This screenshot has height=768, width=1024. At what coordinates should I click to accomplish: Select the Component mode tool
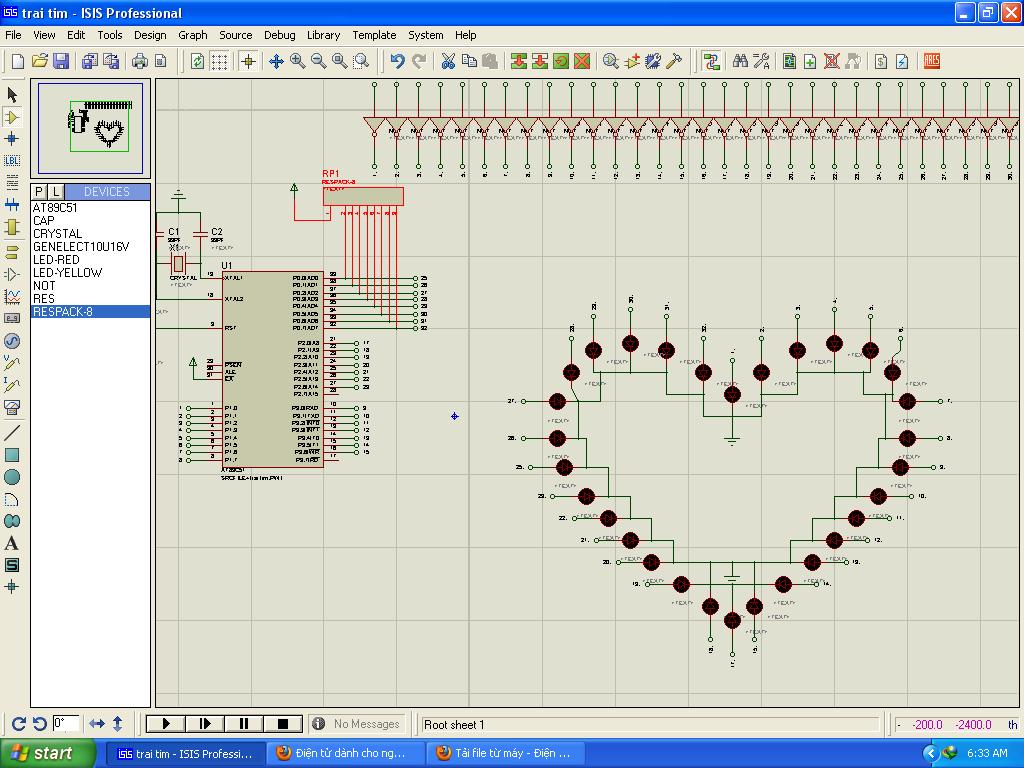[x=12, y=117]
